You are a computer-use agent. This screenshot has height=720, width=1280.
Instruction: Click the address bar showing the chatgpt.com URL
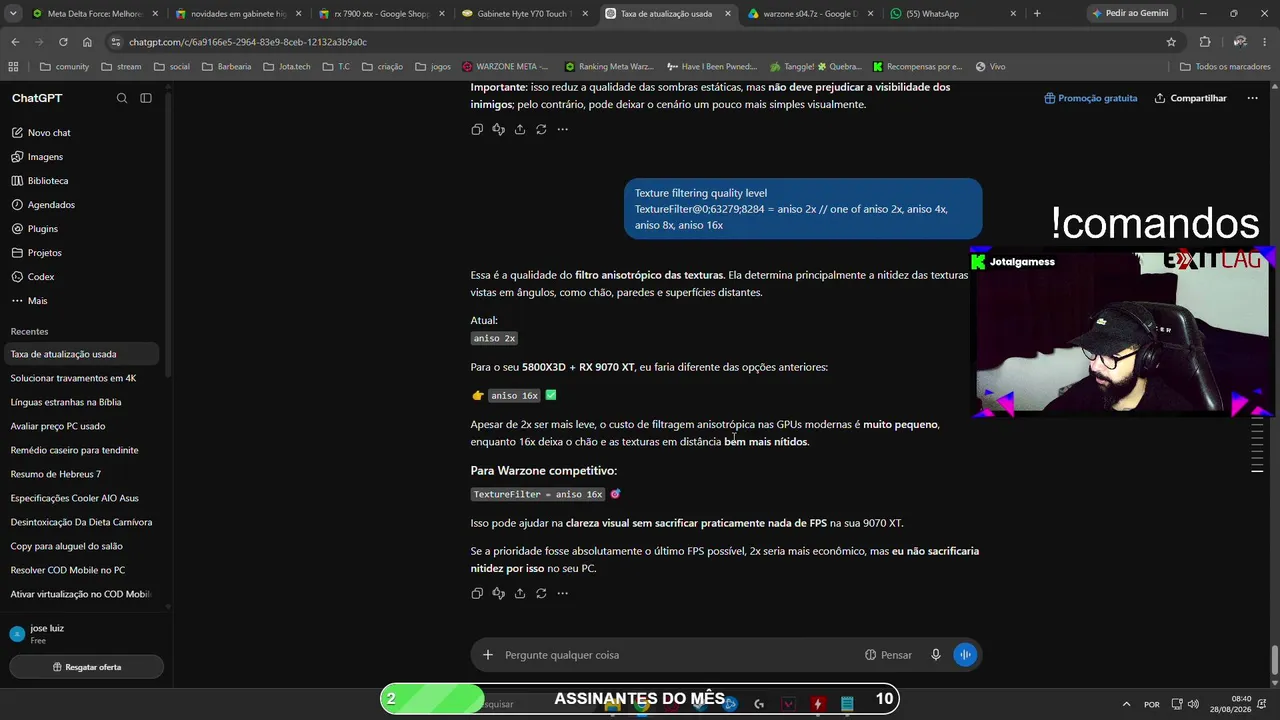(640, 42)
